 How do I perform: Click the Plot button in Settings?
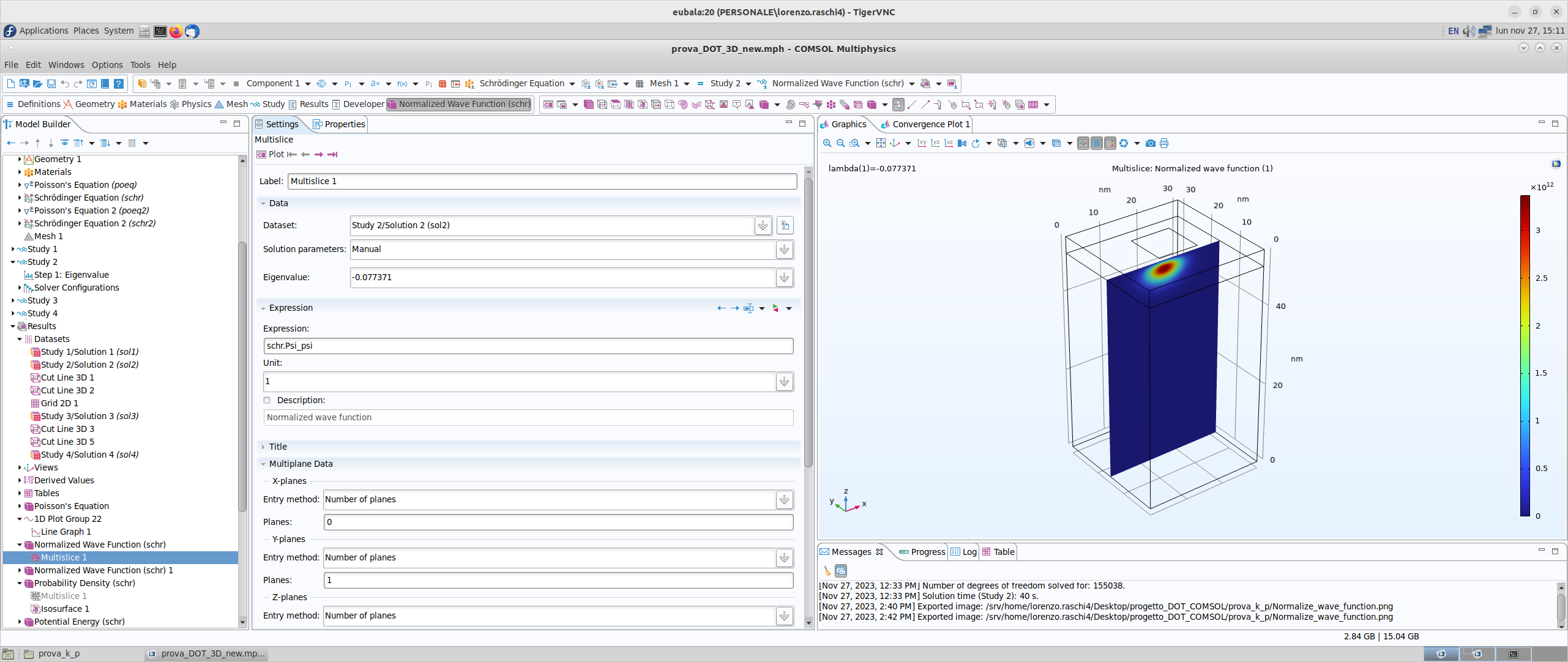coord(271,154)
